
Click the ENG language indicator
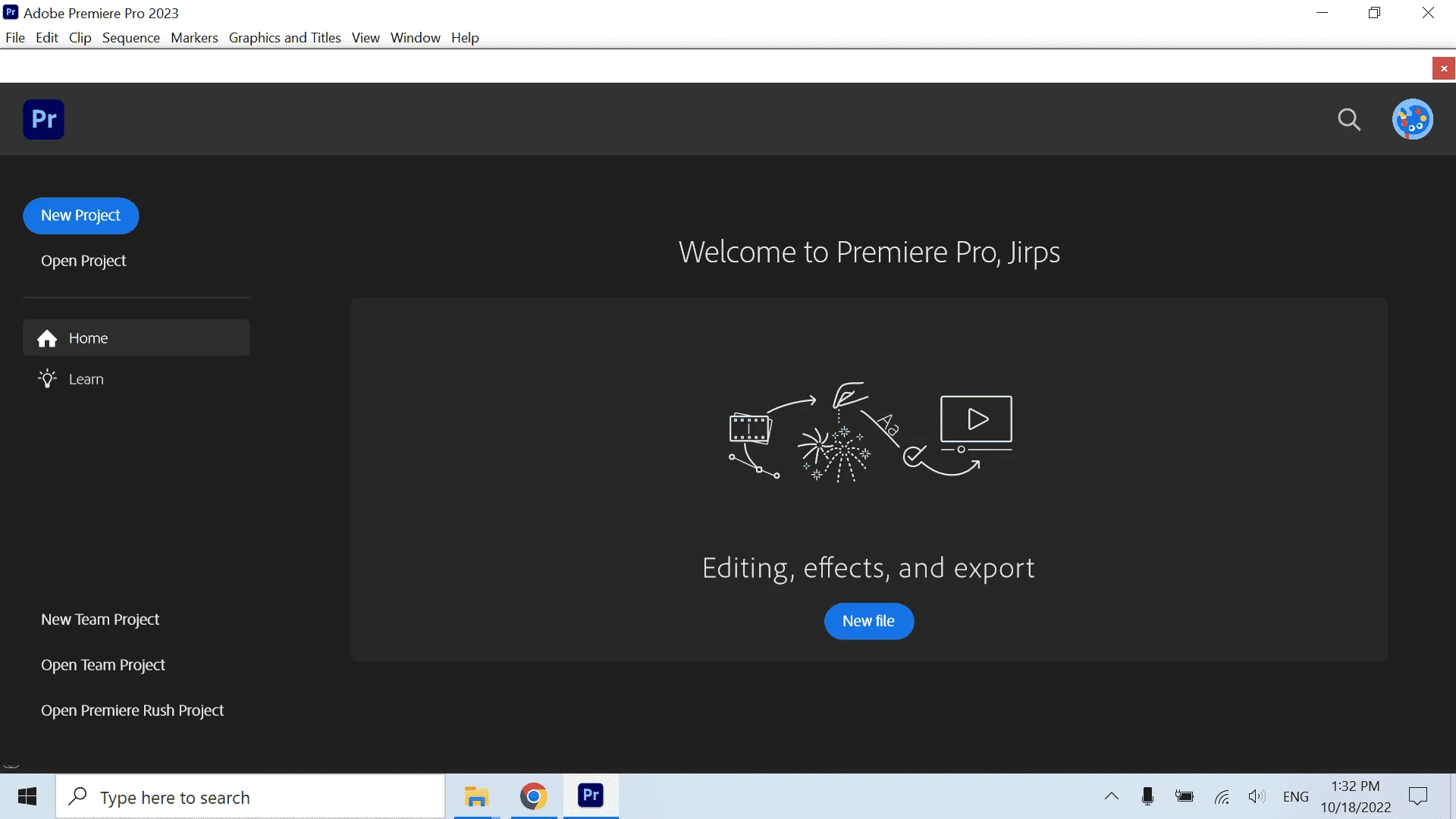[1296, 796]
